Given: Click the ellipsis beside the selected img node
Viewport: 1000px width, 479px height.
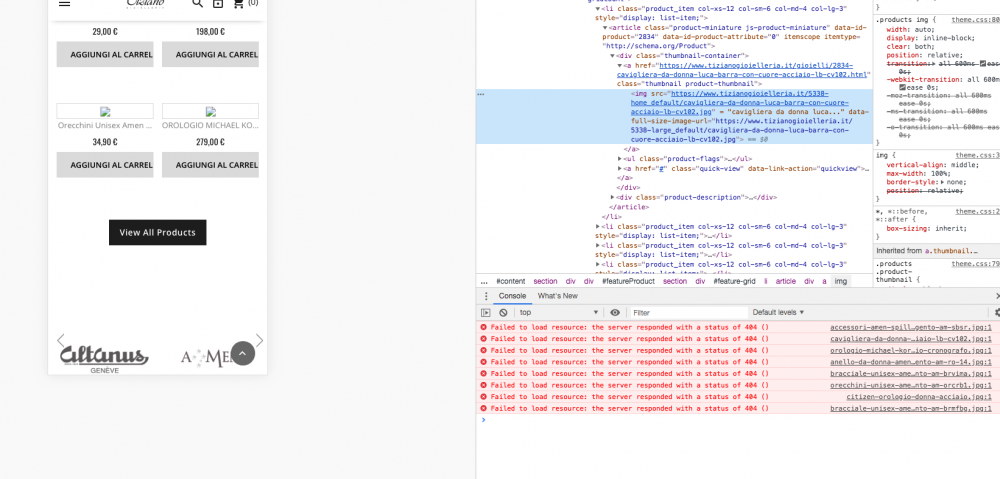Looking at the screenshot, I should [x=481, y=94].
